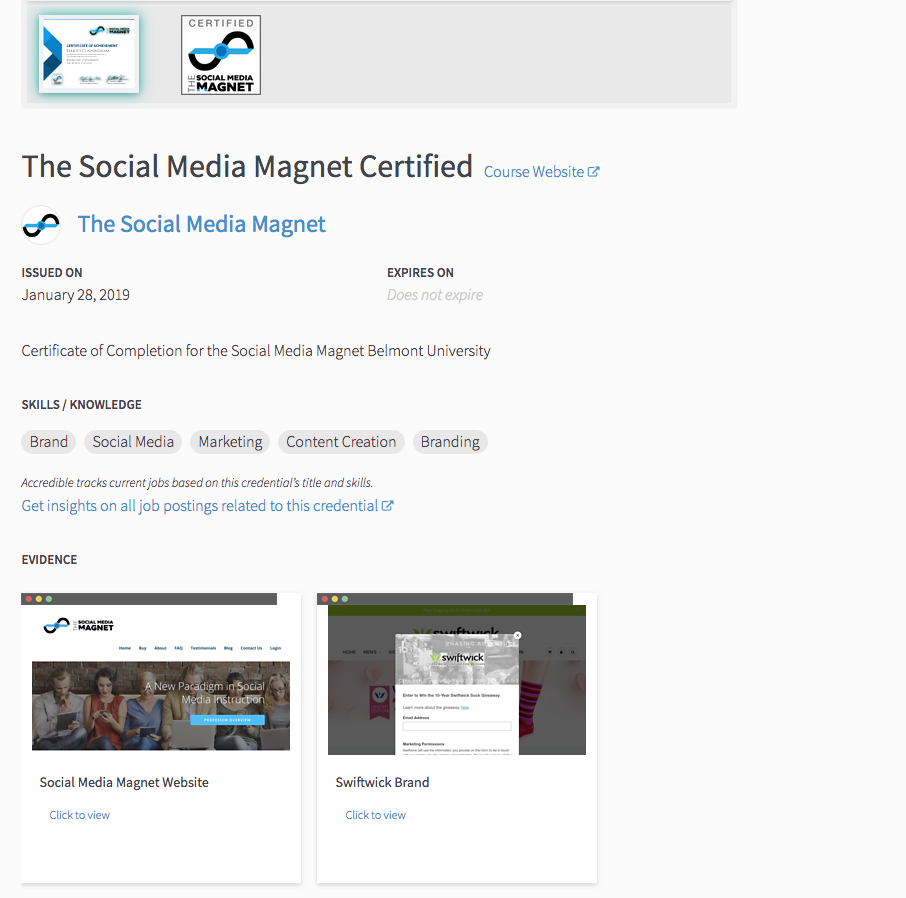Viewport: 906px width, 898px height.
Task: Click to view Swiftwick Brand evidence
Action: (x=376, y=815)
